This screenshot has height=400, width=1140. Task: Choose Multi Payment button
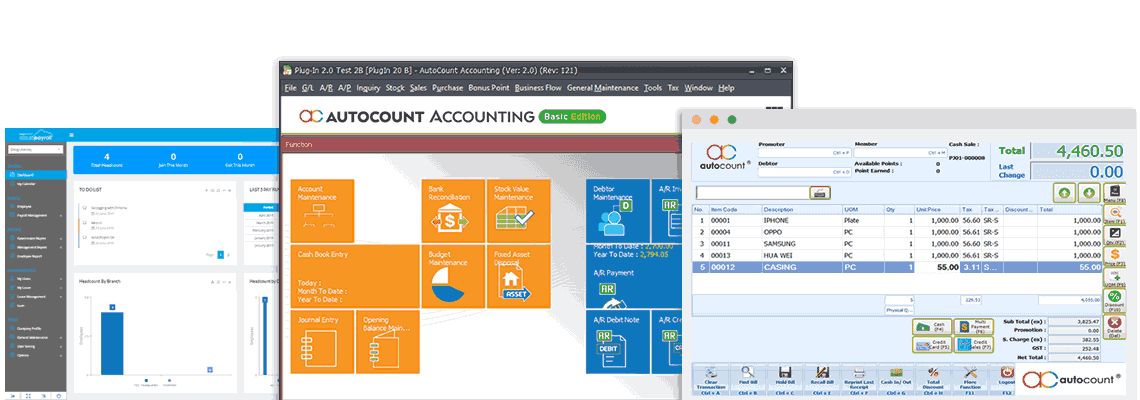coord(974,327)
